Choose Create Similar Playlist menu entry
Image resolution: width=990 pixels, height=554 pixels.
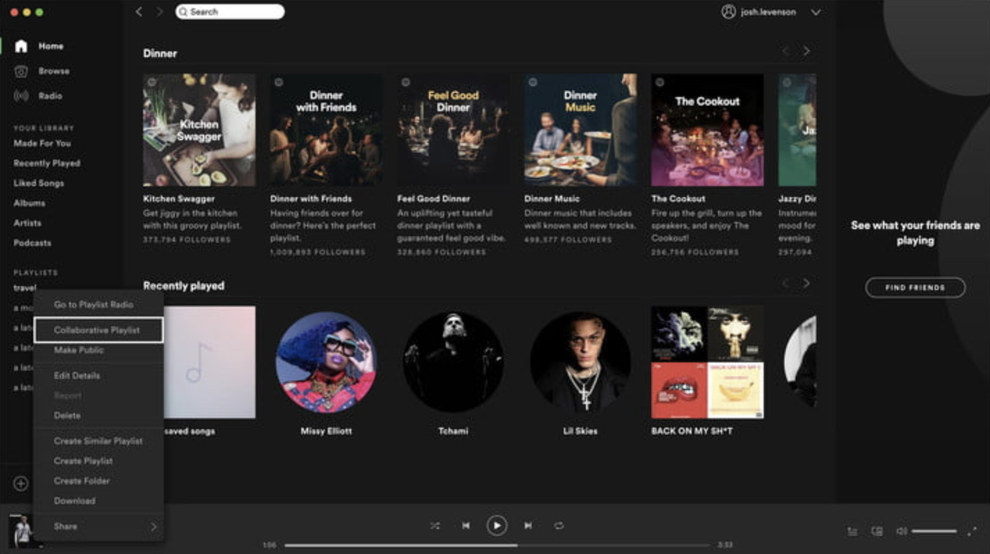click(x=98, y=441)
